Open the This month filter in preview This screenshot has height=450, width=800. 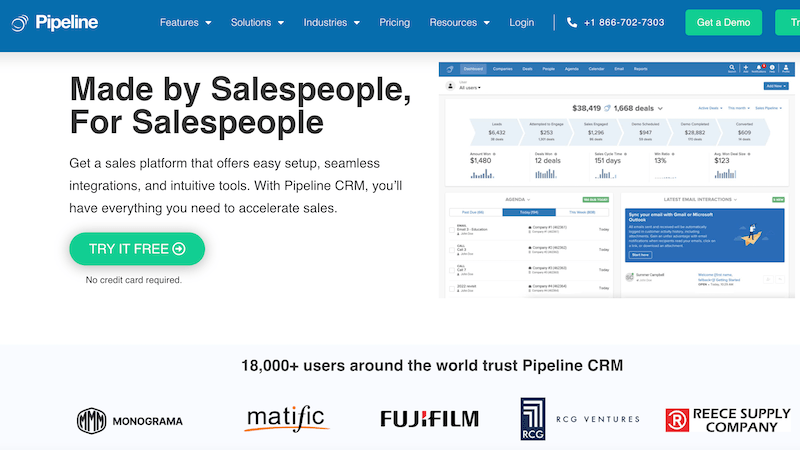coord(738,108)
